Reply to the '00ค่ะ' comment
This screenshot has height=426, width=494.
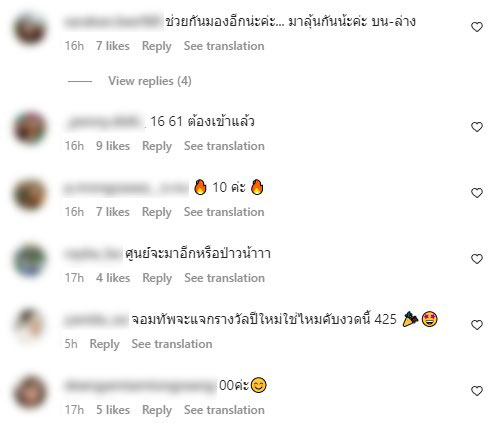[157, 410]
